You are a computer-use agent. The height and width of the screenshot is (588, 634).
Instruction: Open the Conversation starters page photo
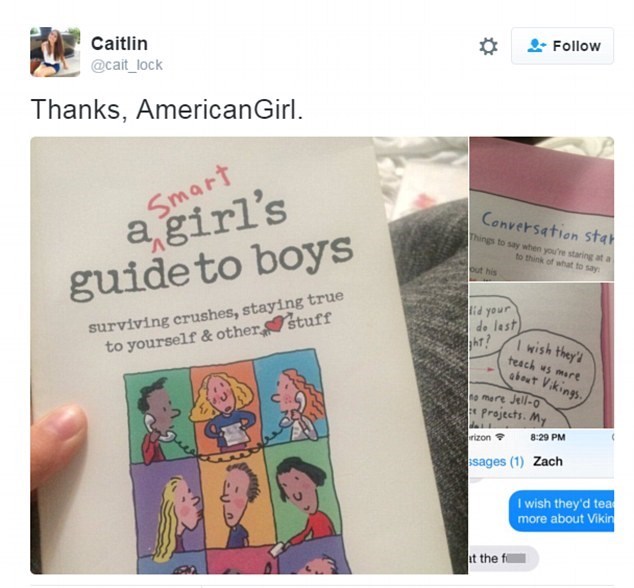click(x=541, y=209)
